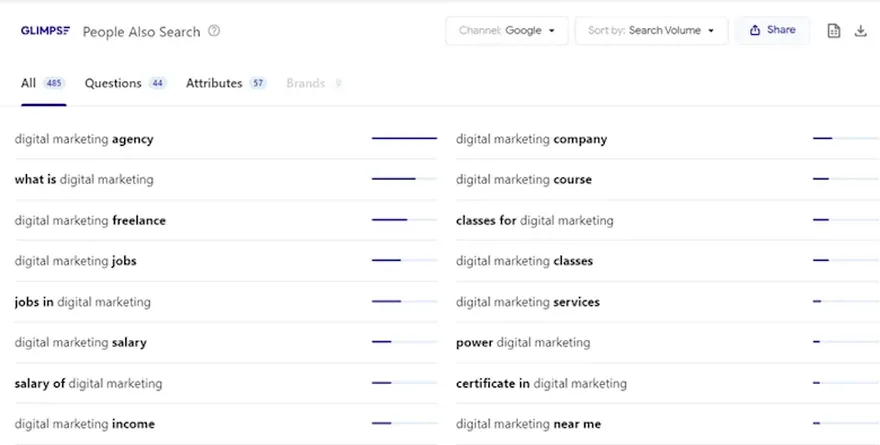Switch to the Attributes tab
The height and width of the screenshot is (445, 880).
click(x=226, y=84)
